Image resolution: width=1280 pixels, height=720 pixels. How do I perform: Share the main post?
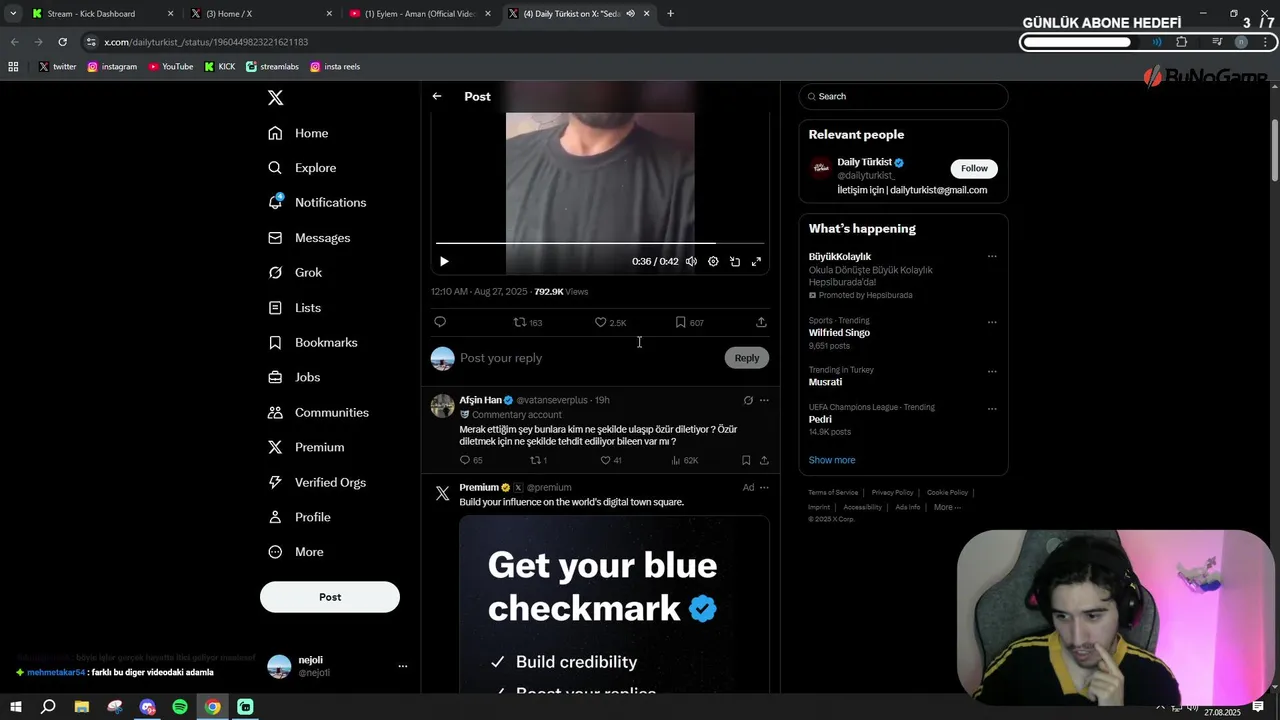pos(761,322)
